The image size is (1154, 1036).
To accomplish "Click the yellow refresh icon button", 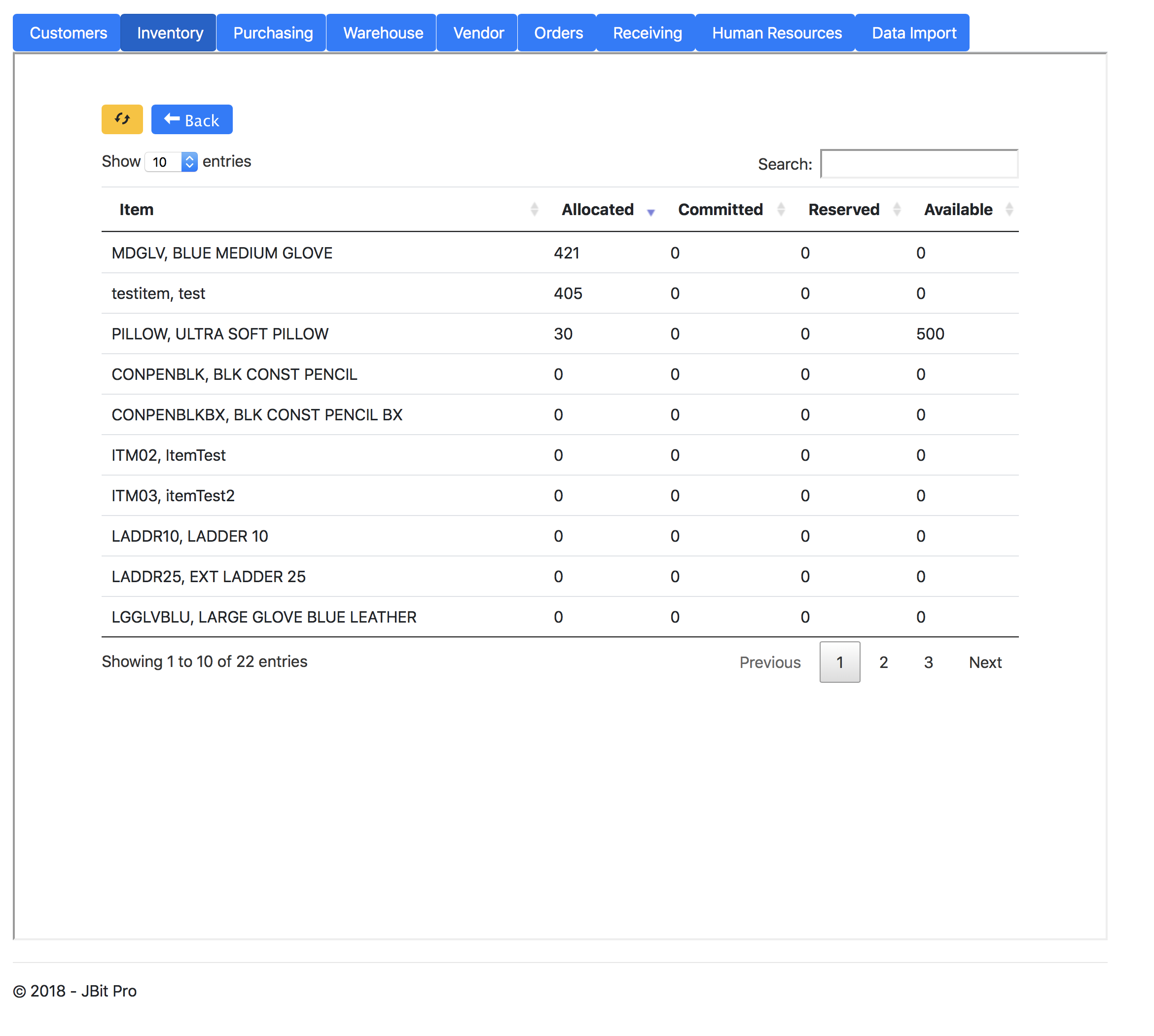I will coord(122,119).
